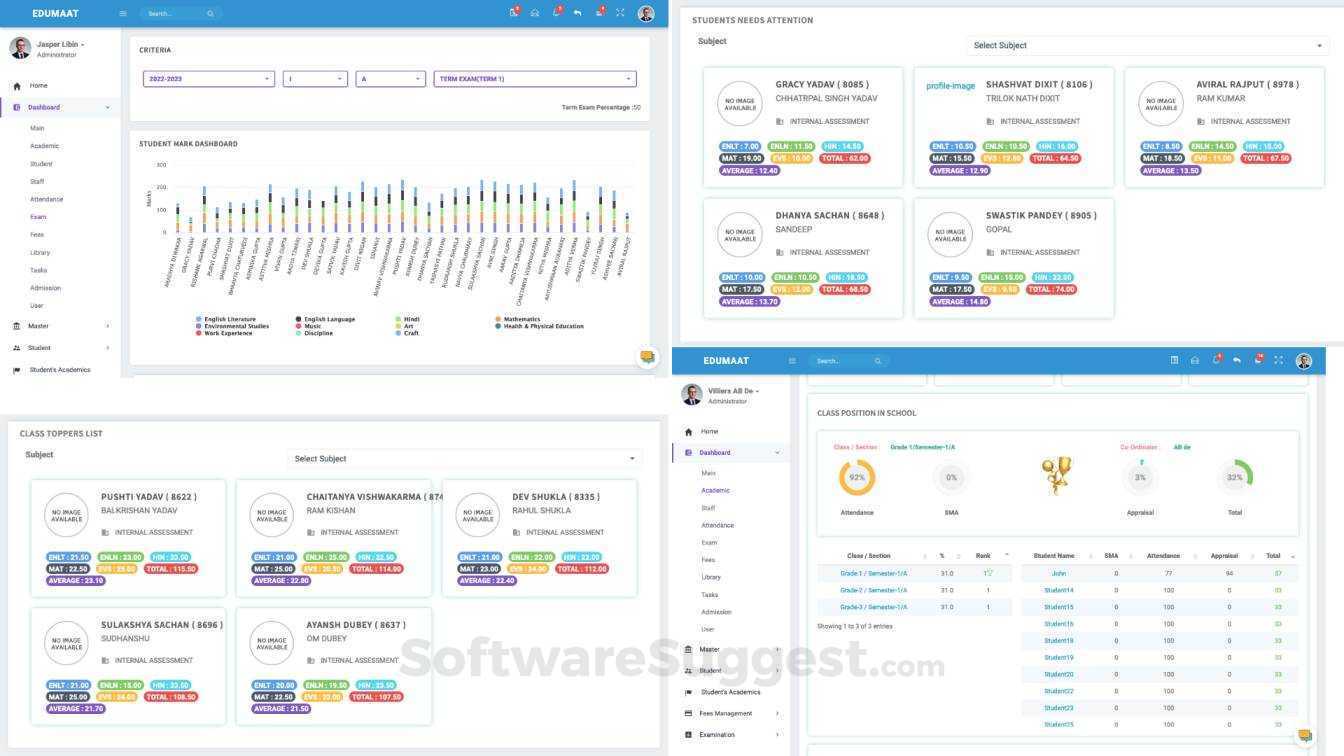This screenshot has width=1344, height=756.
Task: Open the 2022-2023 academic year dropdown
Action: coord(209,79)
